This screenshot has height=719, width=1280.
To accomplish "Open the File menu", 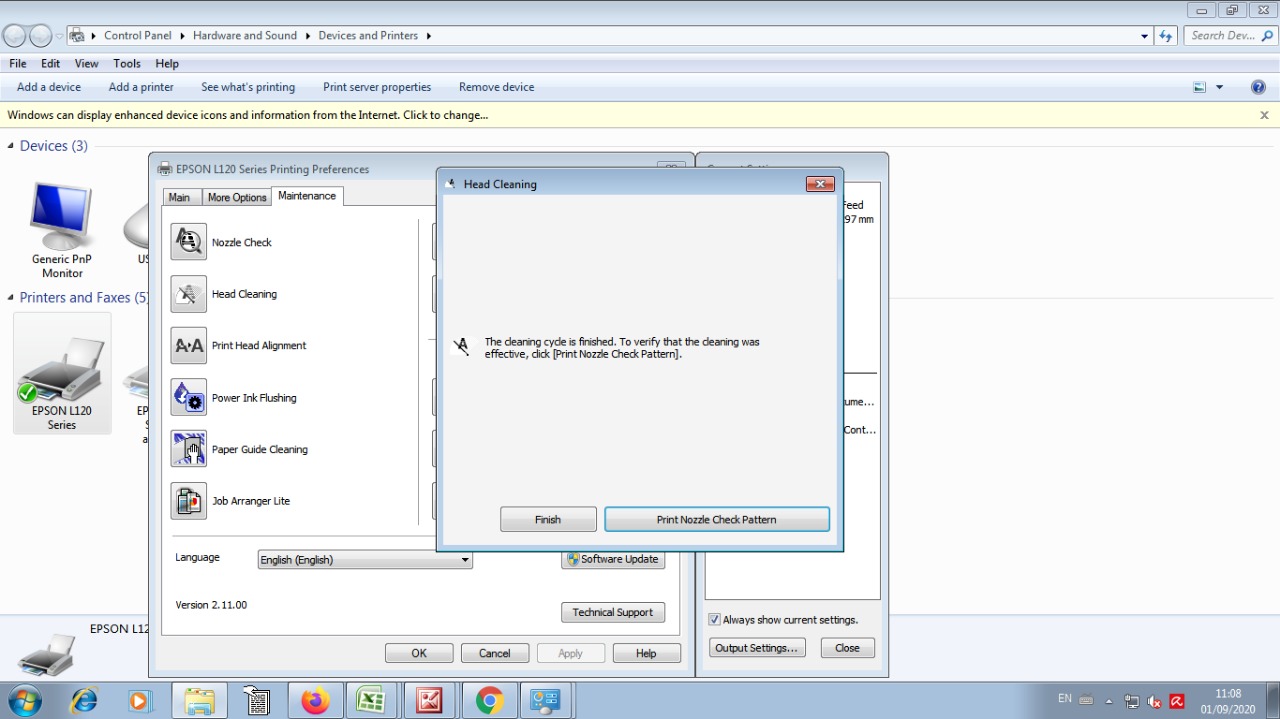I will pyautogui.click(x=18, y=63).
